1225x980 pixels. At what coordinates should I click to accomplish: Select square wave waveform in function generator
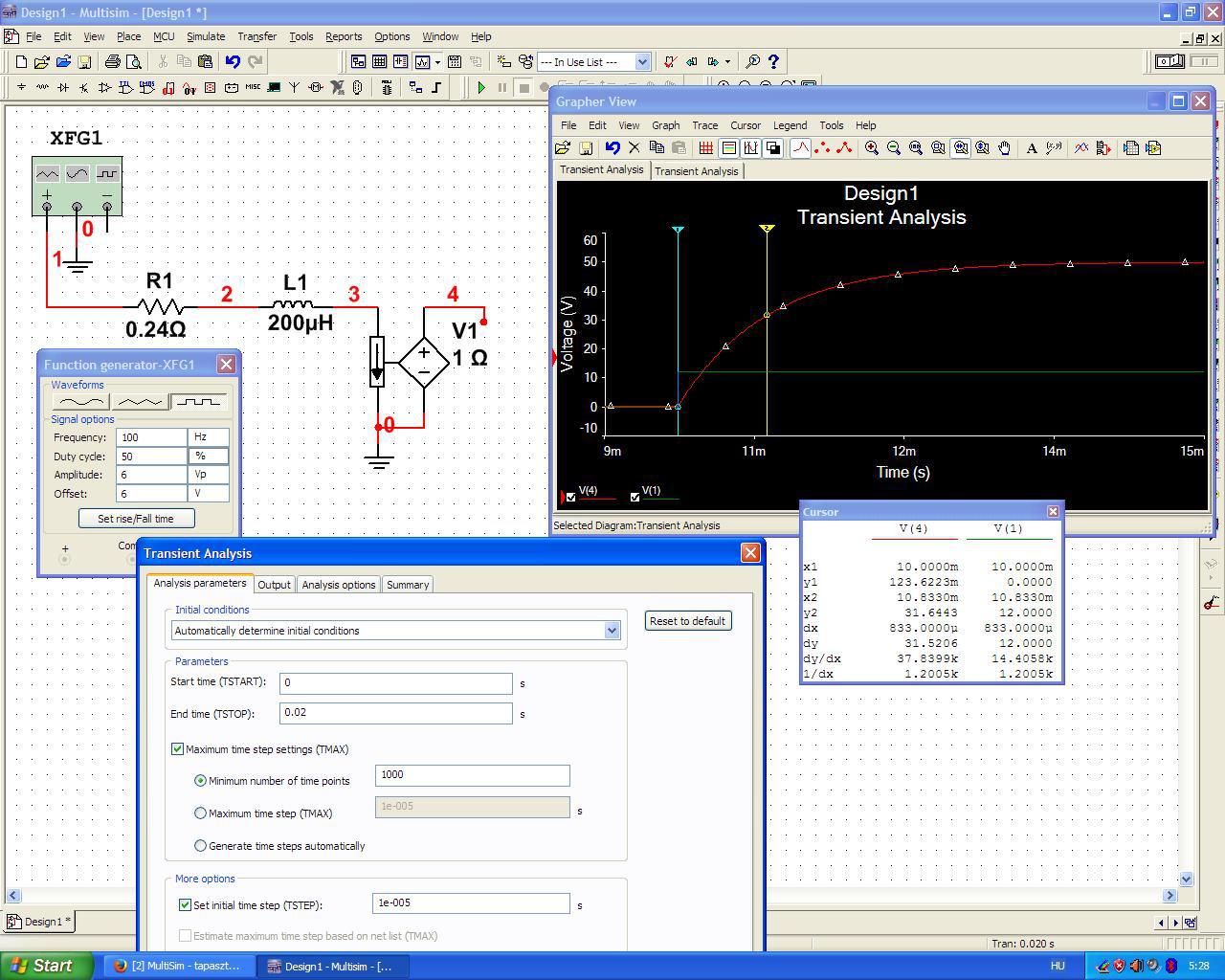197,402
